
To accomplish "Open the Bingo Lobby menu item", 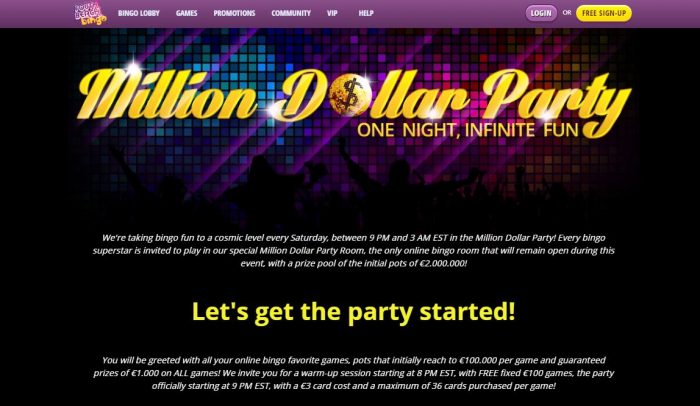I will (139, 13).
